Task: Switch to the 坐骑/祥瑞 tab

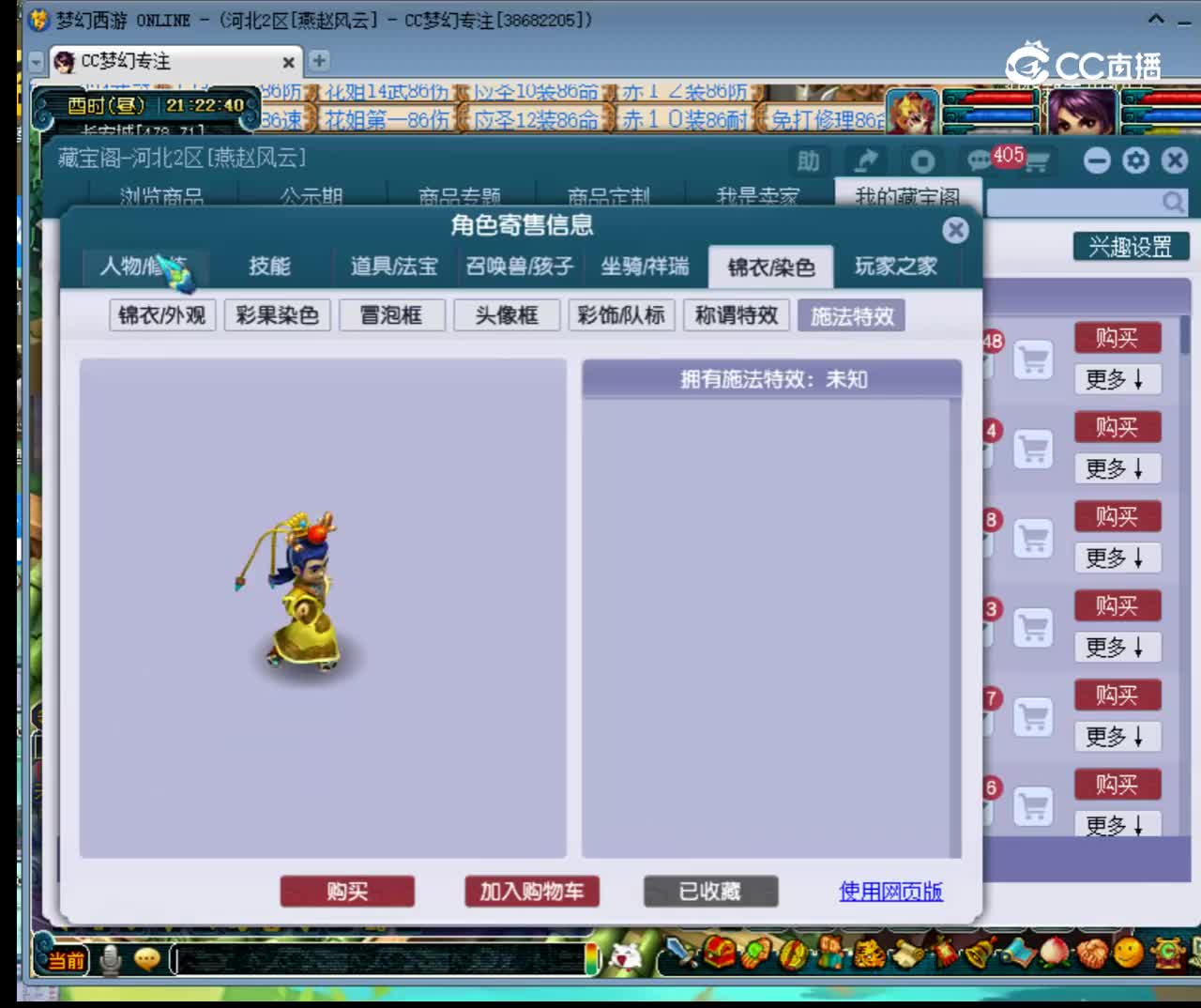Action: (645, 267)
